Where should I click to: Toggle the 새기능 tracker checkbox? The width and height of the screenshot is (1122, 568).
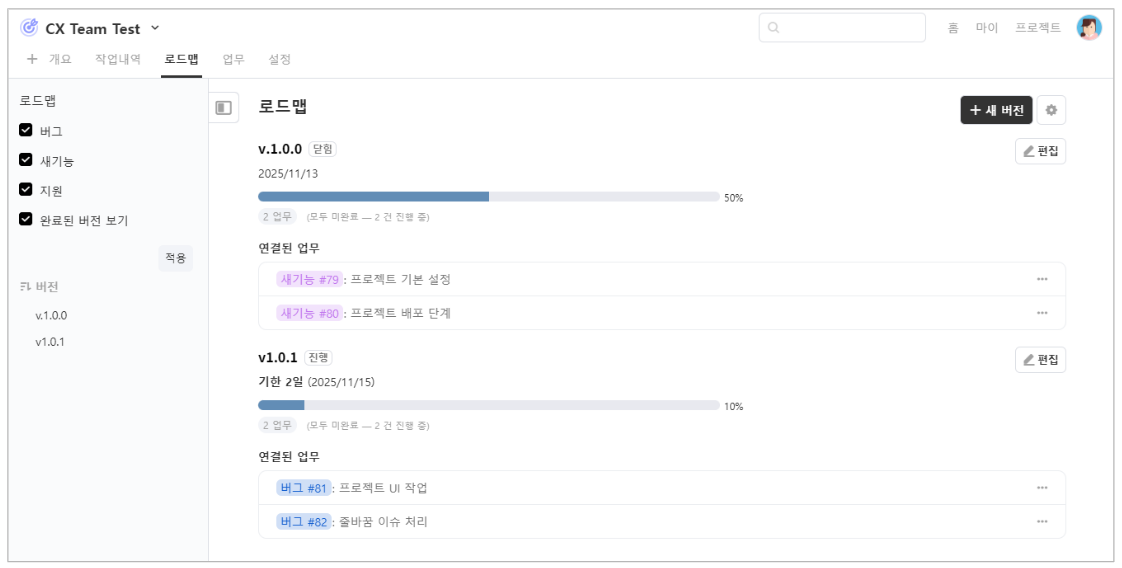click(26, 160)
